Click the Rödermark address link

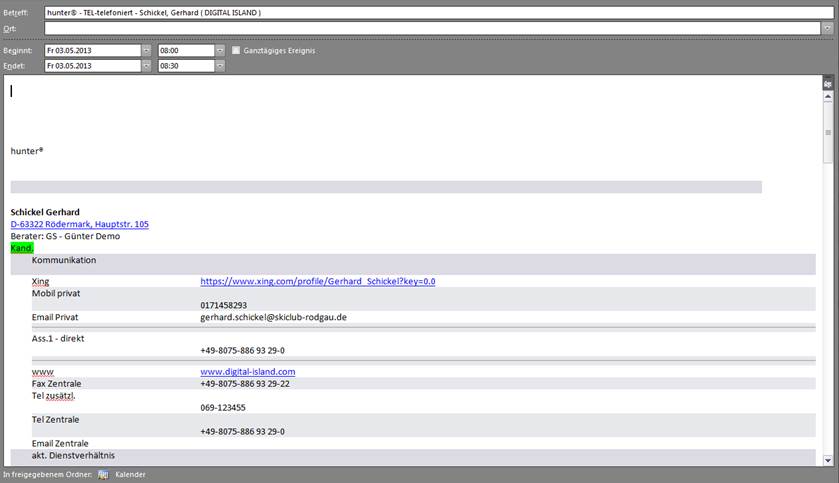click(x=80, y=224)
